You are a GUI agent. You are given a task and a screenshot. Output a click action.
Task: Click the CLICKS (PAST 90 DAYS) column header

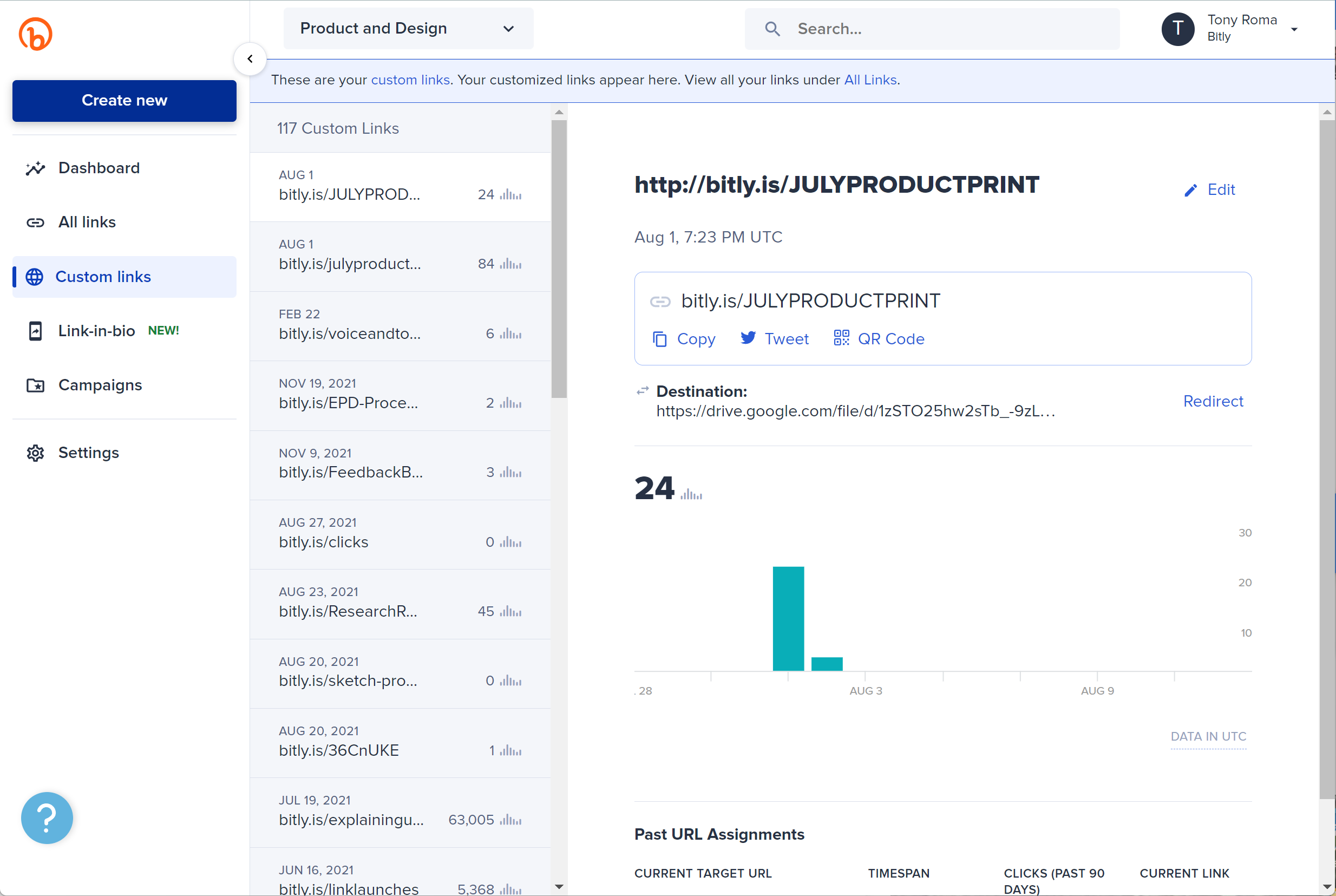pos(1054,881)
